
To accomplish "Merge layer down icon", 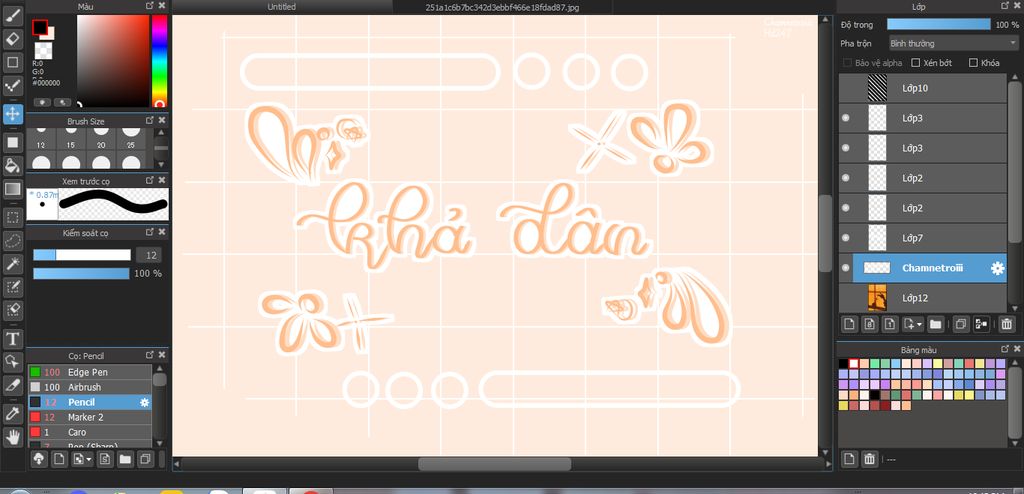I will point(980,323).
